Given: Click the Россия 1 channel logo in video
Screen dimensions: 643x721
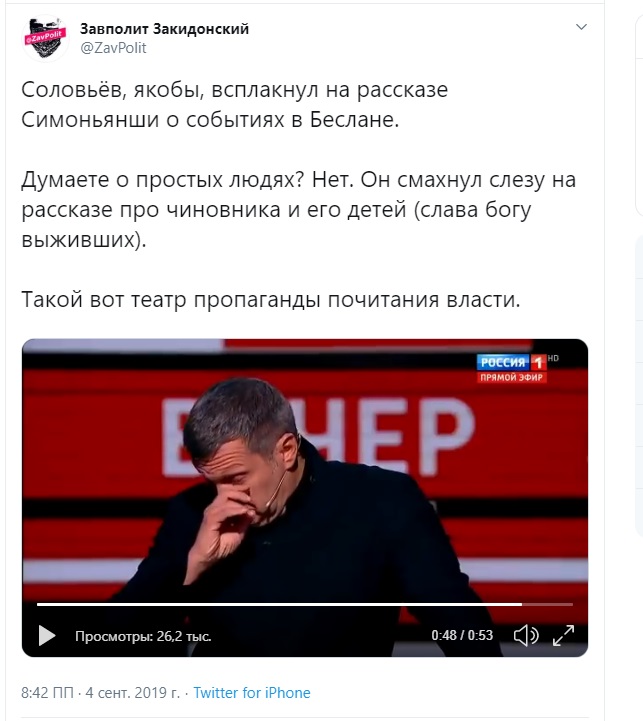Looking at the screenshot, I should click(511, 362).
